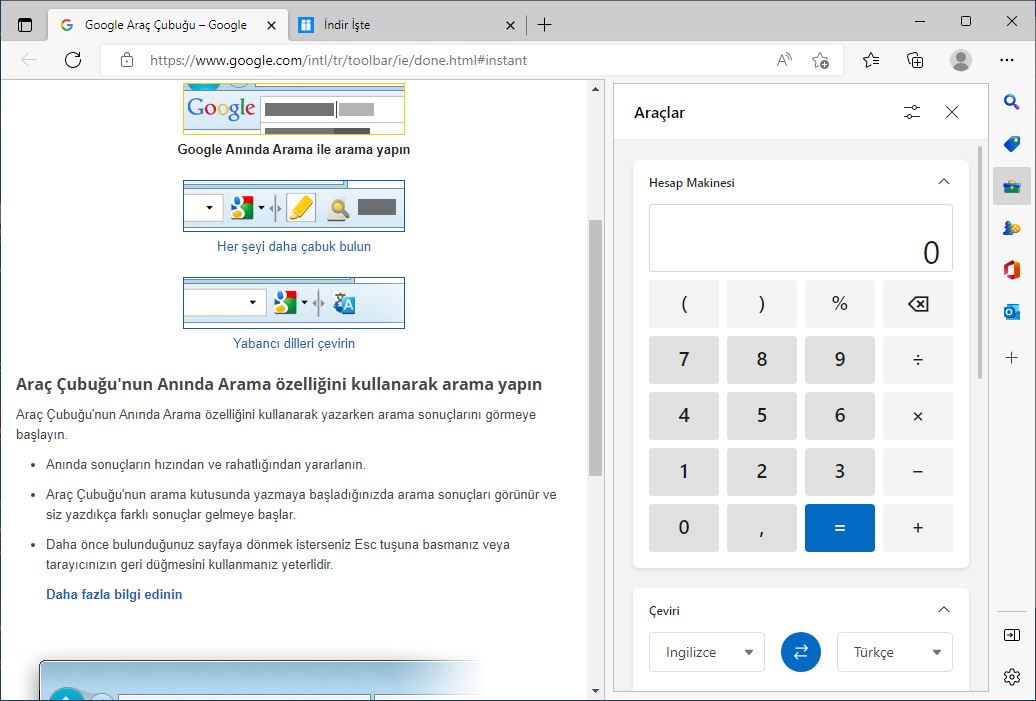Hide the sidebar toggle icon
1036x701 pixels.
1012,635
